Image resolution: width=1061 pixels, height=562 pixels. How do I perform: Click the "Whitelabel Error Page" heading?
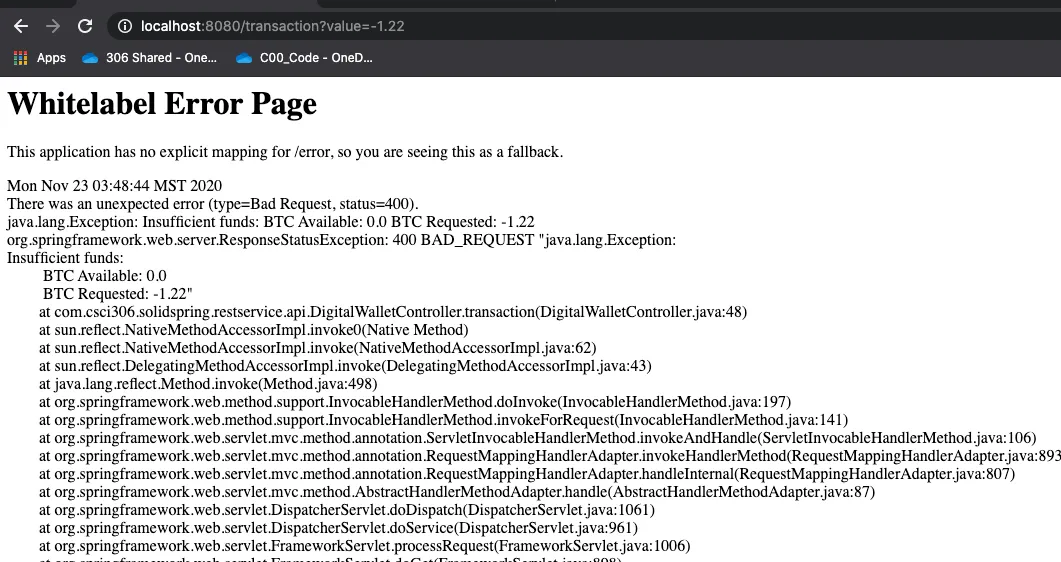tap(162, 104)
